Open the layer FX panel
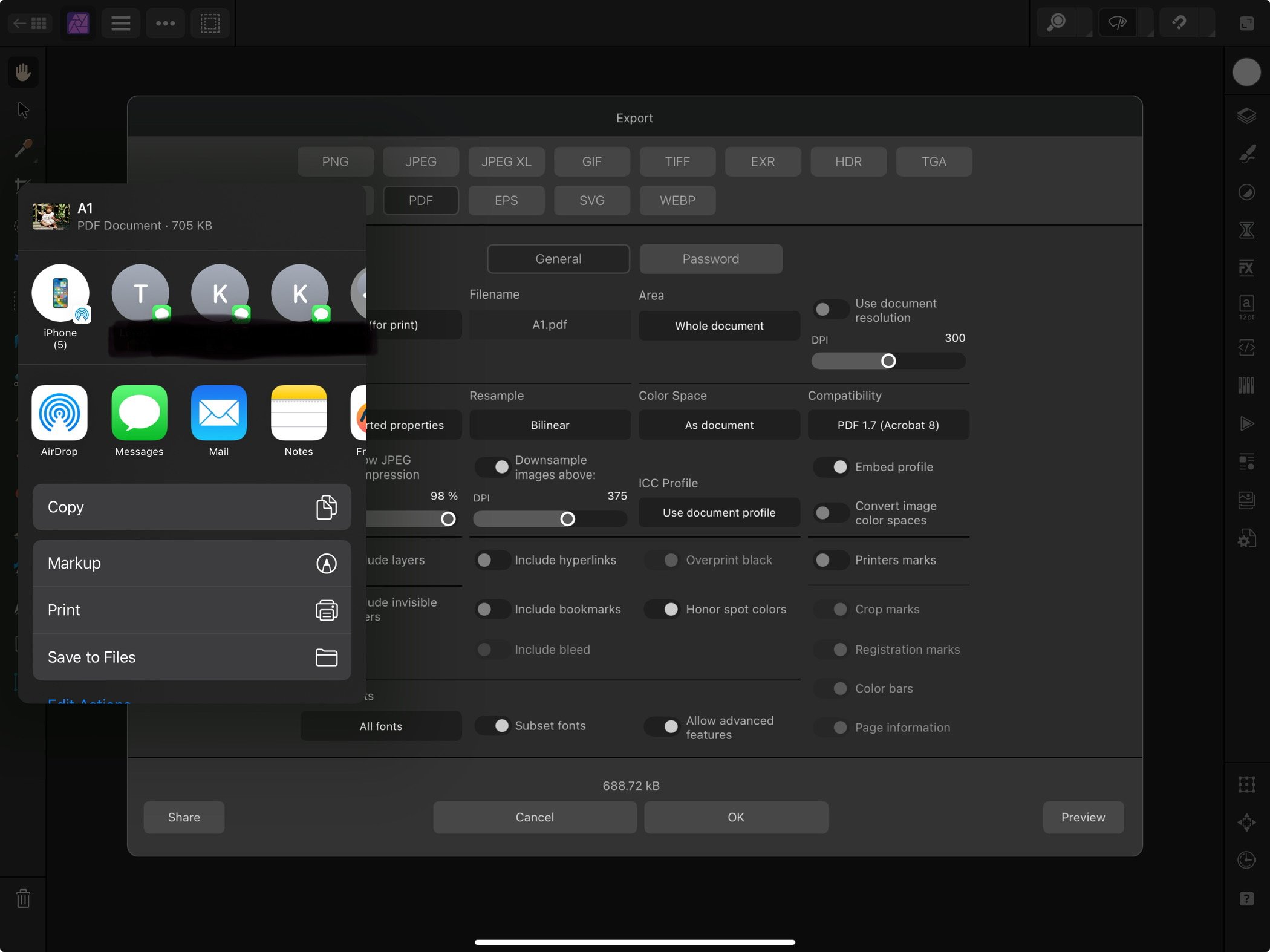The height and width of the screenshot is (952, 1270). 1246,269
